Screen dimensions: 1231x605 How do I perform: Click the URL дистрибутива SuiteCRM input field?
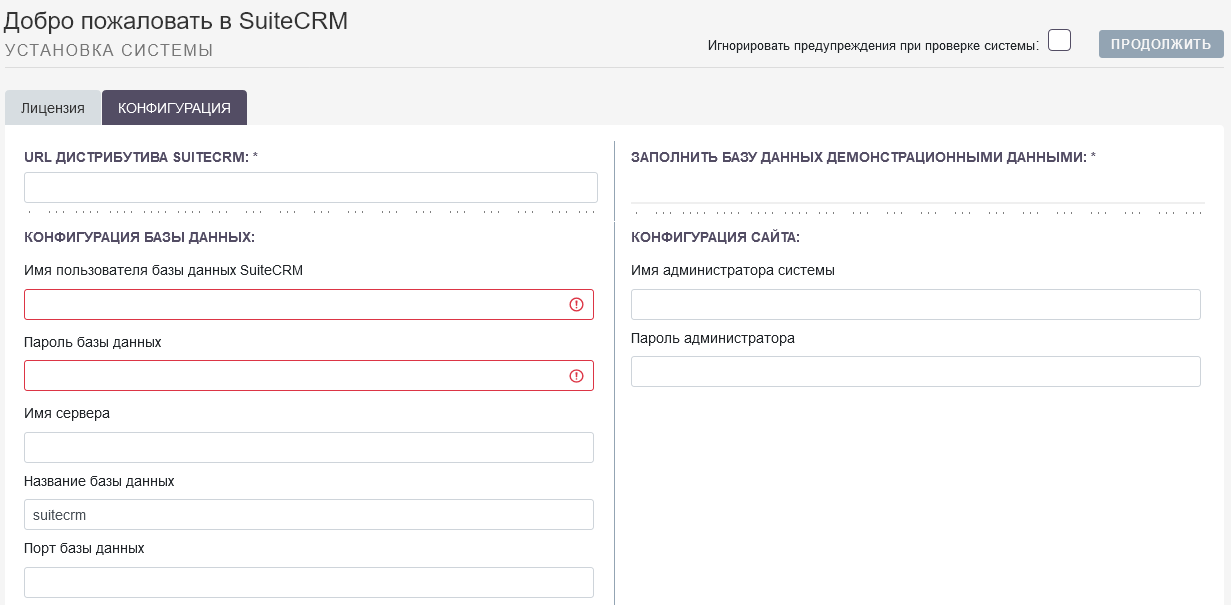point(310,187)
